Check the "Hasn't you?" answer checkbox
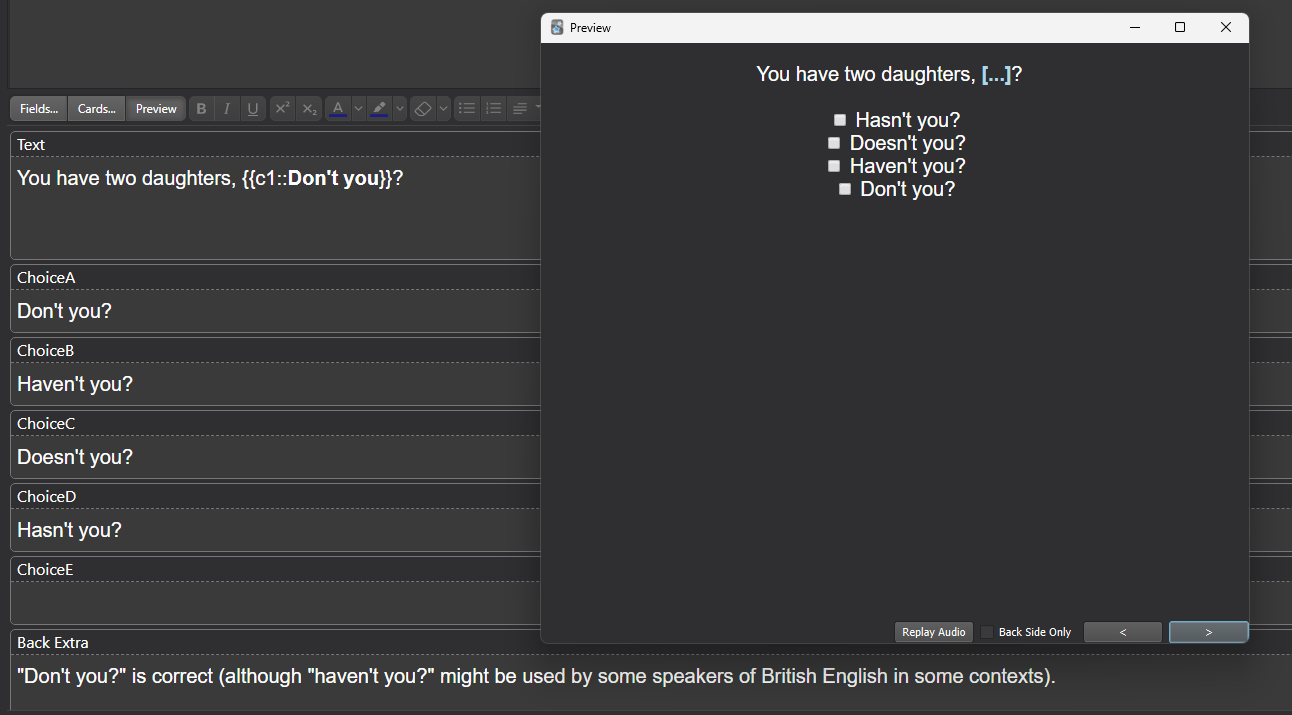This screenshot has width=1292, height=715. (840, 120)
